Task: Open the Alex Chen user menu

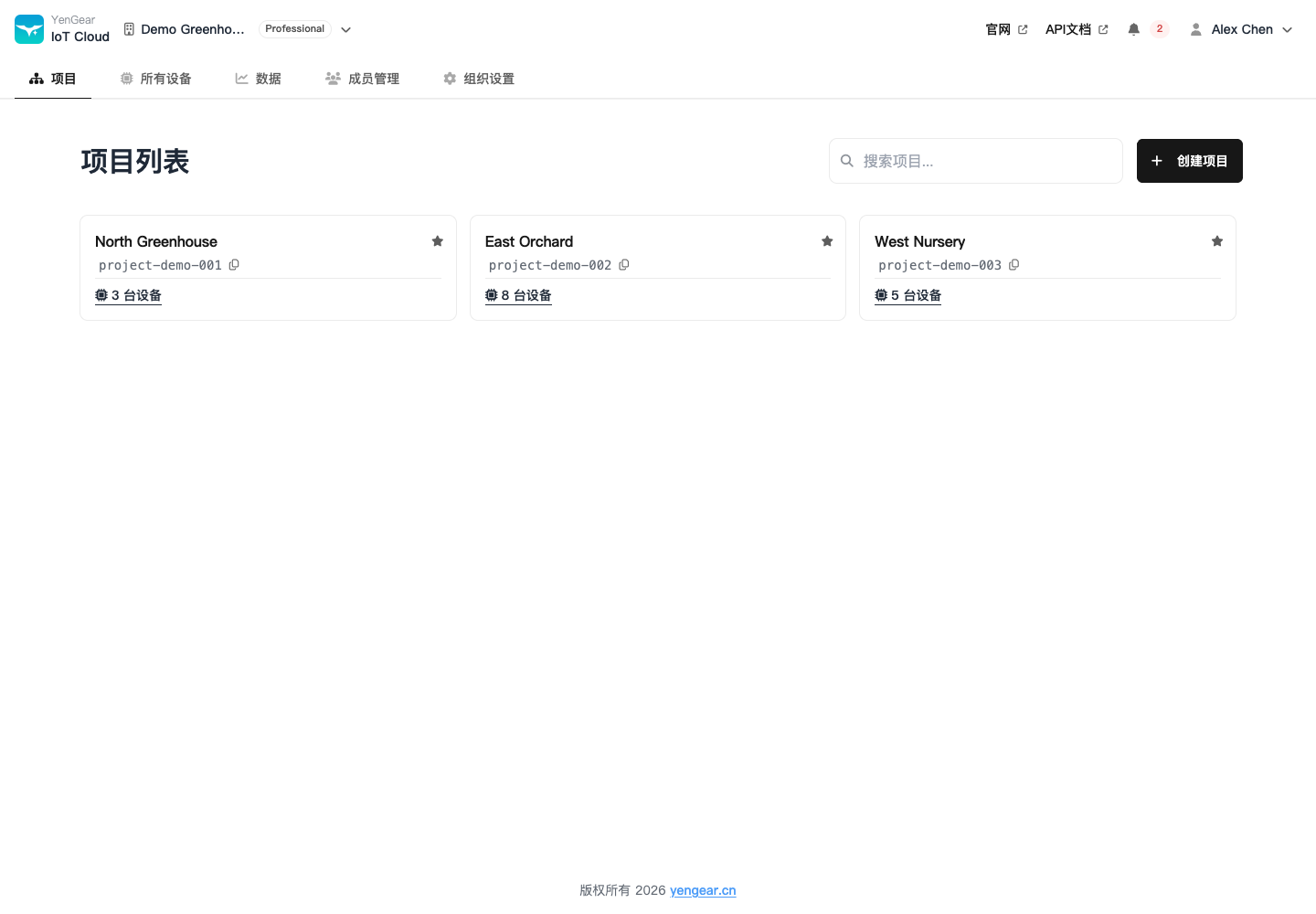Action: coord(1241,29)
